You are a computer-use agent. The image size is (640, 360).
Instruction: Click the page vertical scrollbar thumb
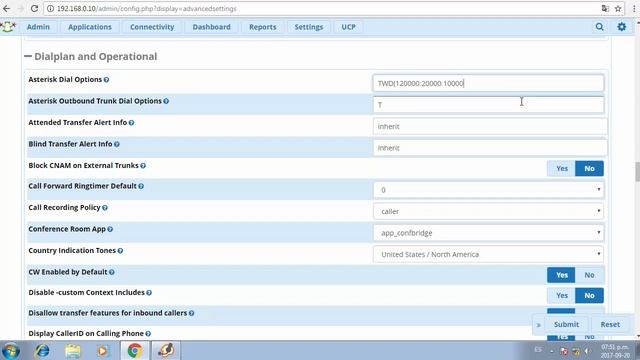(x=637, y=171)
